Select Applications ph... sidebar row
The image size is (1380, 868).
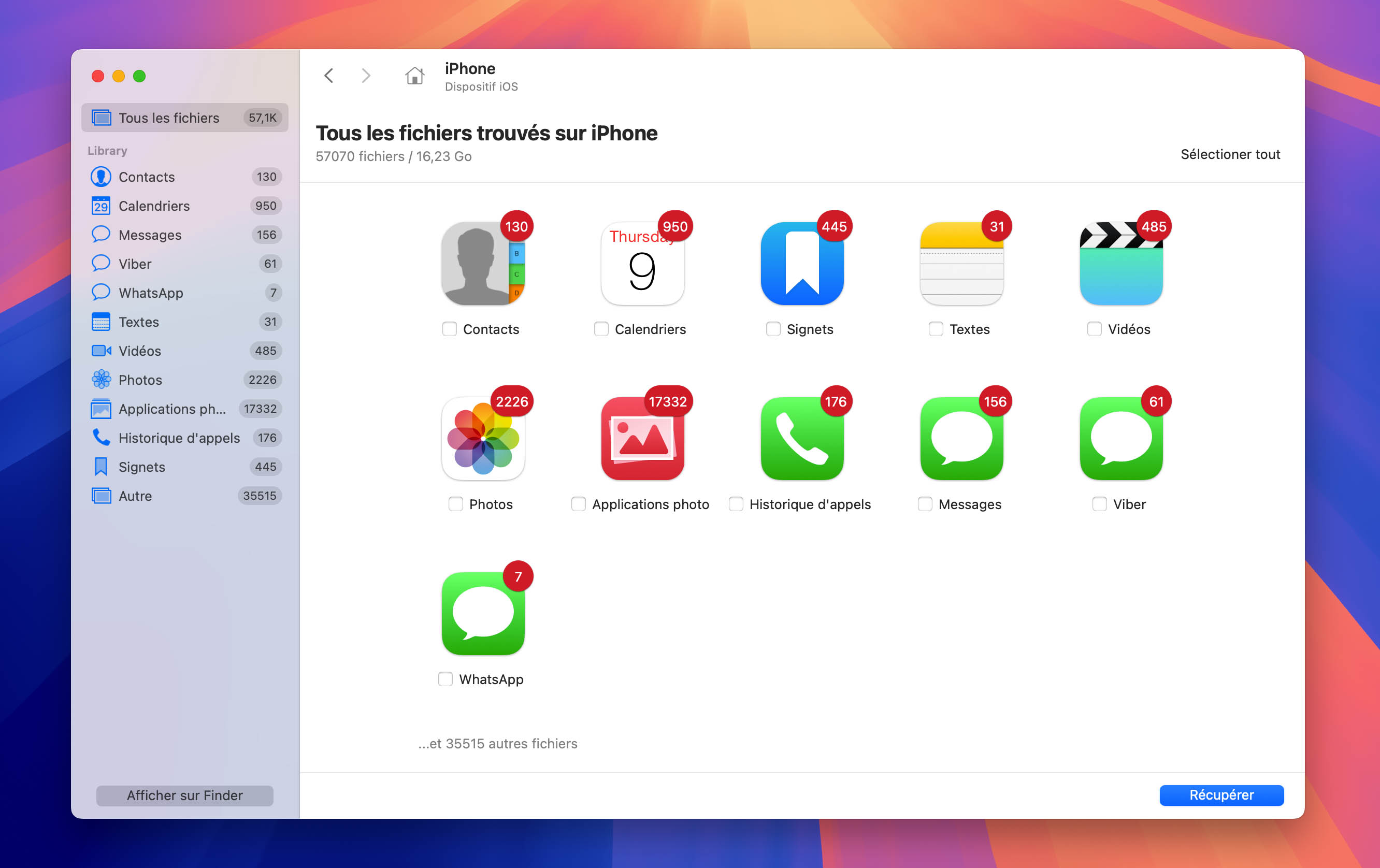point(184,409)
